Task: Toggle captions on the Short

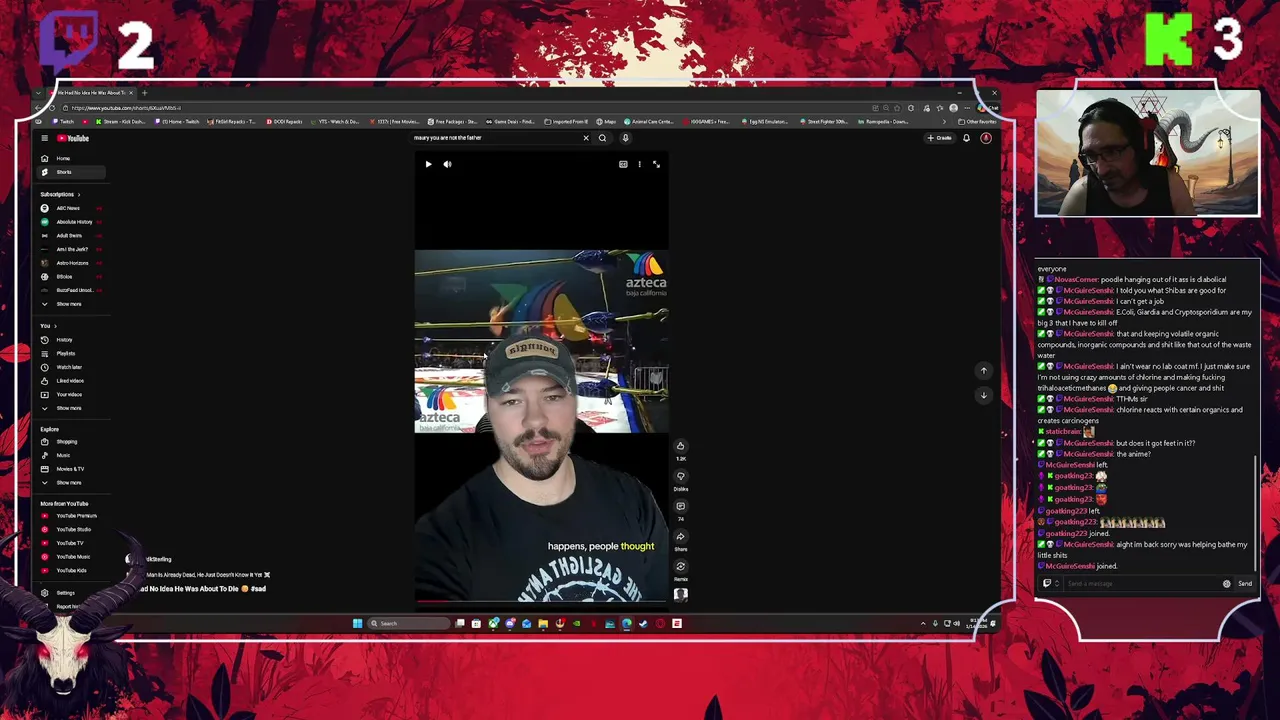Action: point(623,164)
